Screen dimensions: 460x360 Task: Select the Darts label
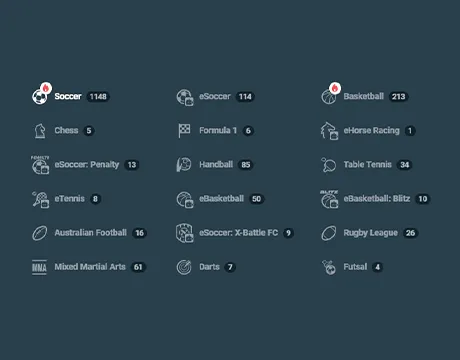click(x=209, y=267)
